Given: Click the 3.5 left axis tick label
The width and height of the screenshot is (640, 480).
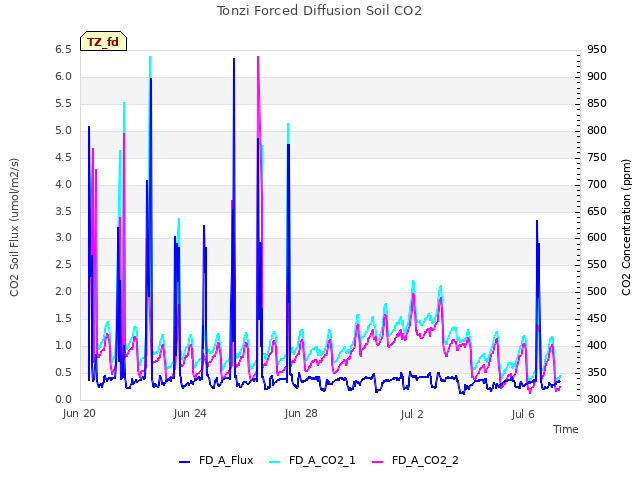Looking at the screenshot, I should pos(63,211).
